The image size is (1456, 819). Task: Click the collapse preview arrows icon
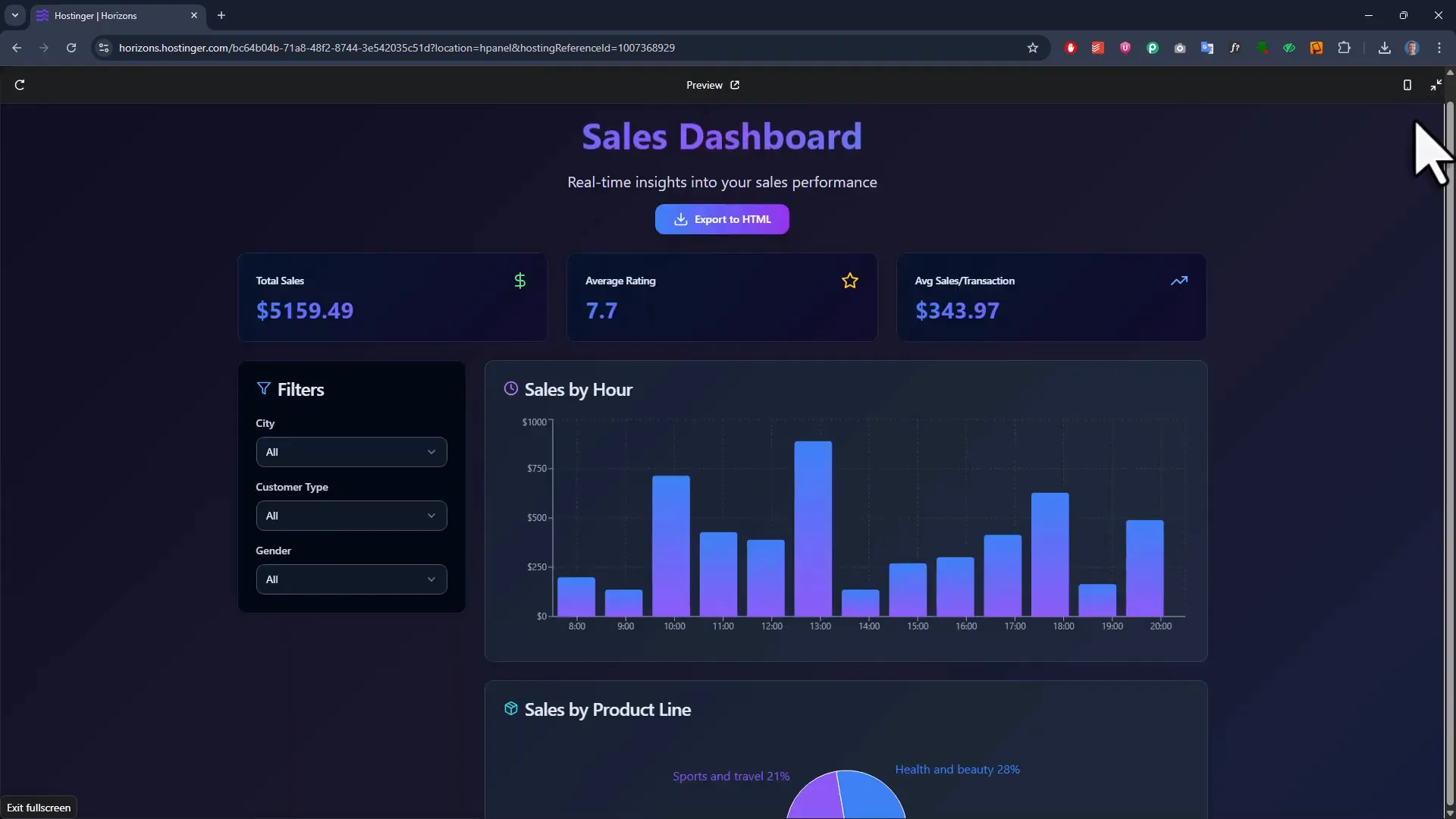1436,85
